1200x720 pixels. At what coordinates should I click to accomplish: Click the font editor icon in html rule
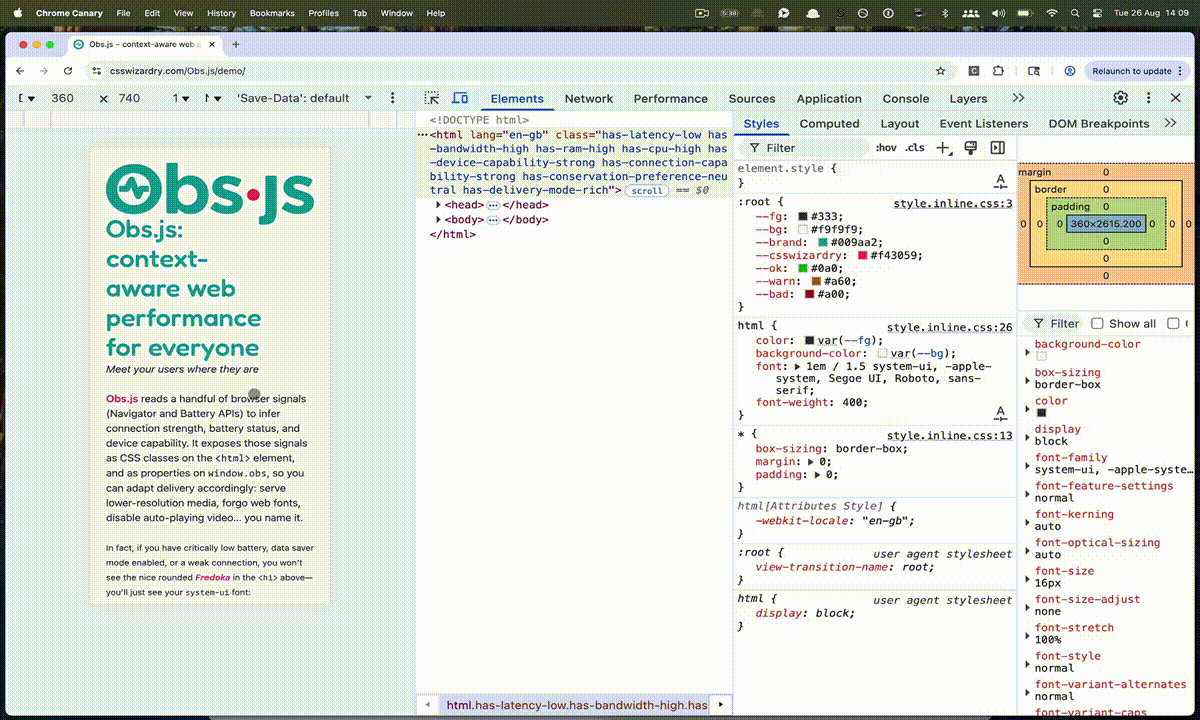(x=1000, y=412)
